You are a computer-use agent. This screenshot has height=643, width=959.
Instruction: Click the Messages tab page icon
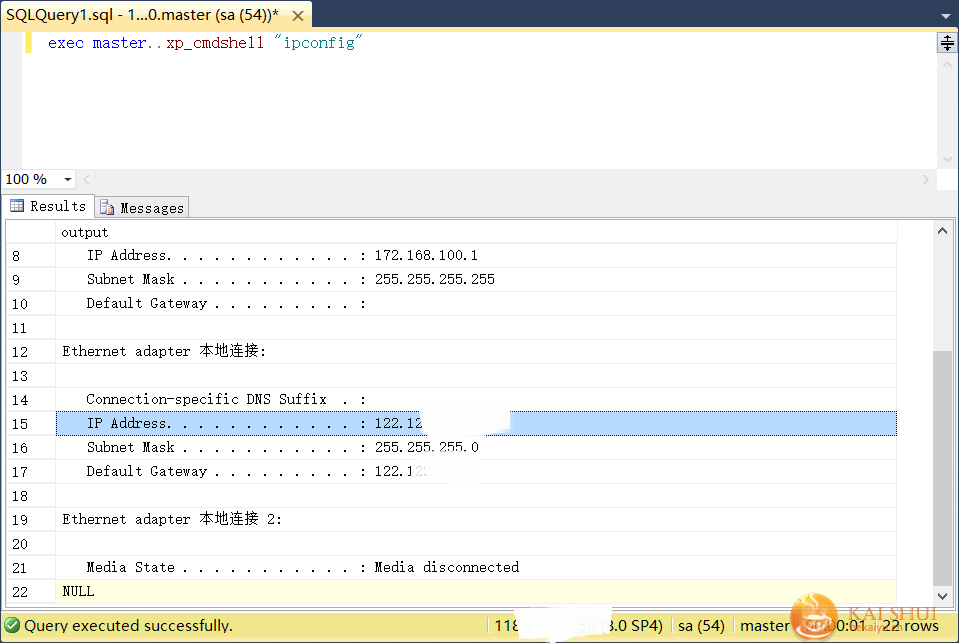point(106,207)
